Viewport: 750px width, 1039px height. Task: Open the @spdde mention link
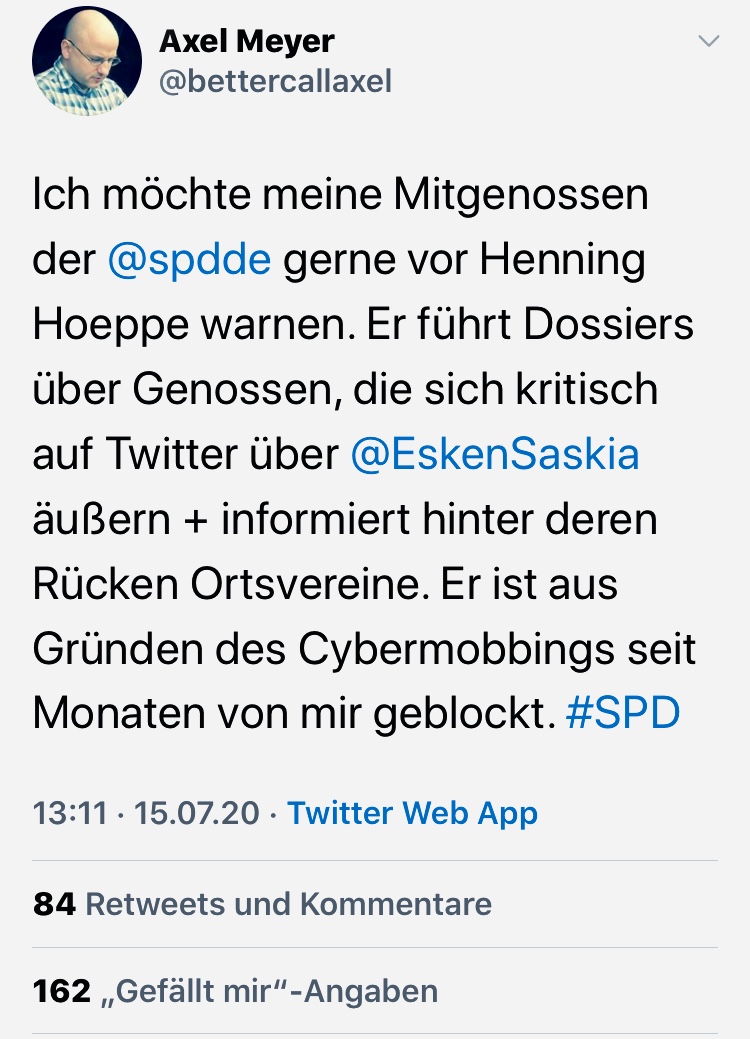coord(189,259)
